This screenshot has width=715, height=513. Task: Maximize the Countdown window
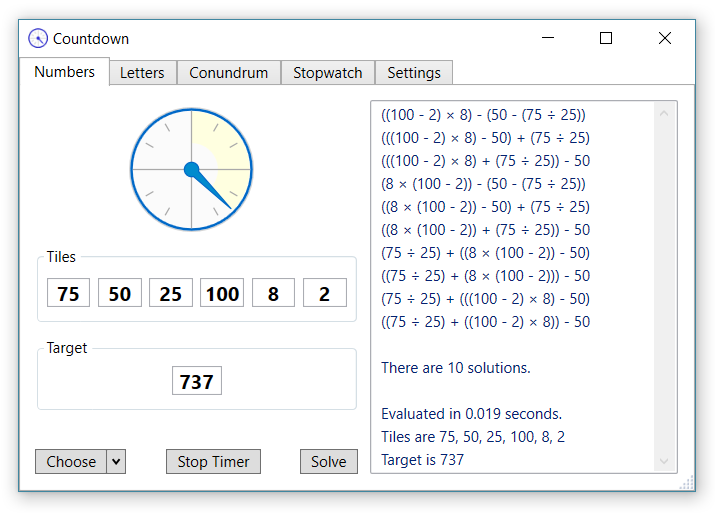point(606,38)
